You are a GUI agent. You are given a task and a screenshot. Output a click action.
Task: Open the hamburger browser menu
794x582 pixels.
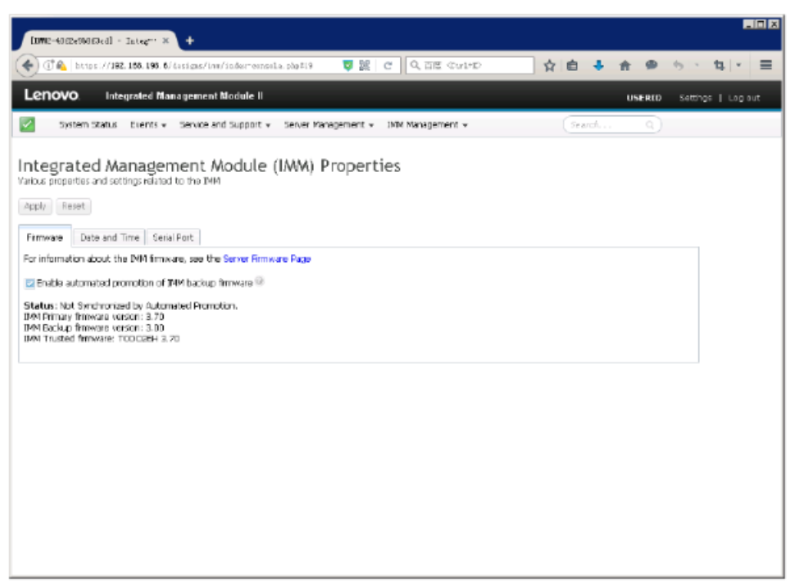(766, 65)
